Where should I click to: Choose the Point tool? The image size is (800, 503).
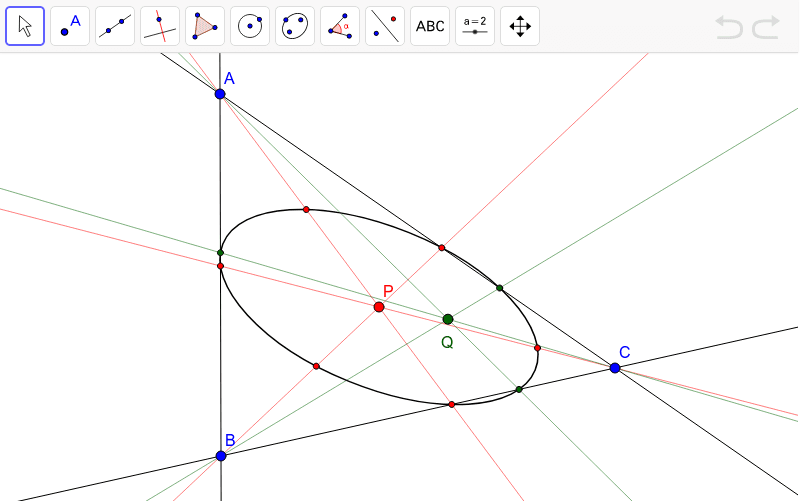70,26
